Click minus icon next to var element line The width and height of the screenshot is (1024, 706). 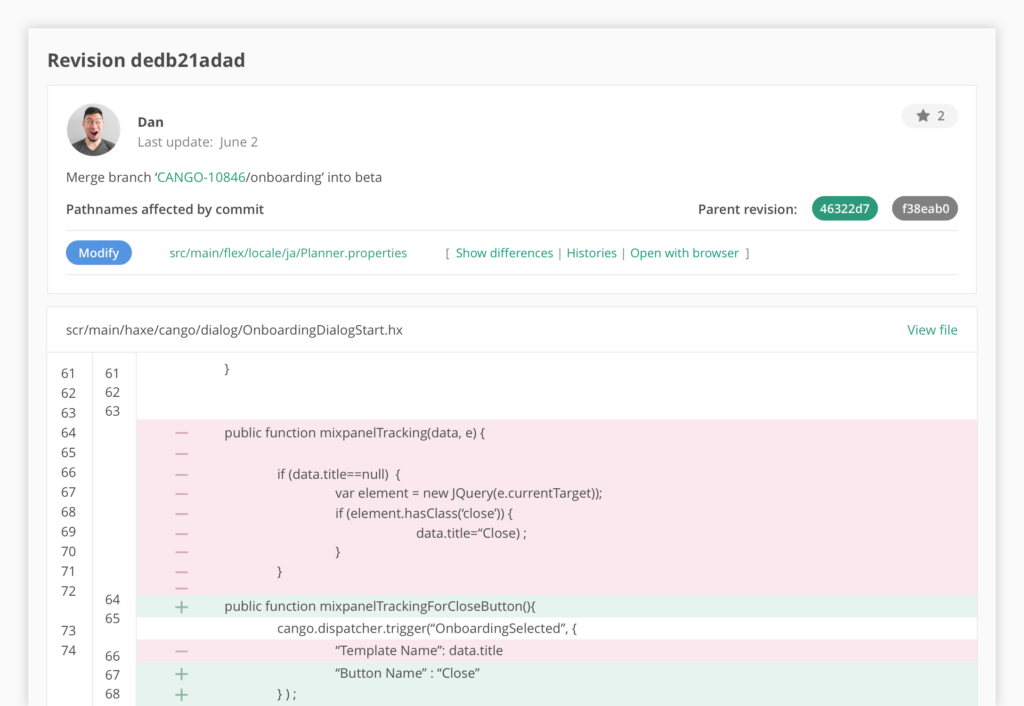click(181, 493)
